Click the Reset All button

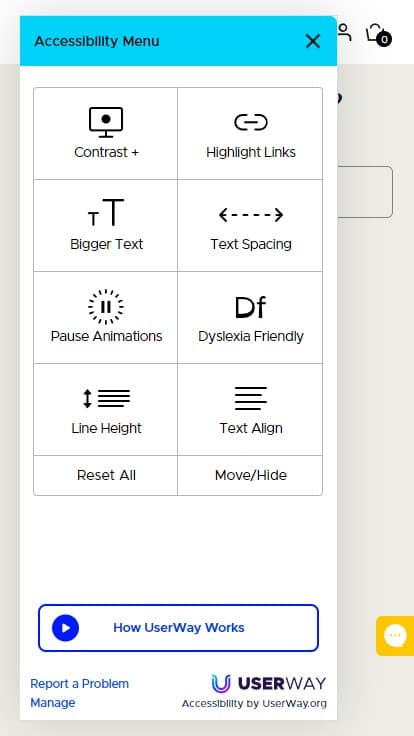pos(106,475)
